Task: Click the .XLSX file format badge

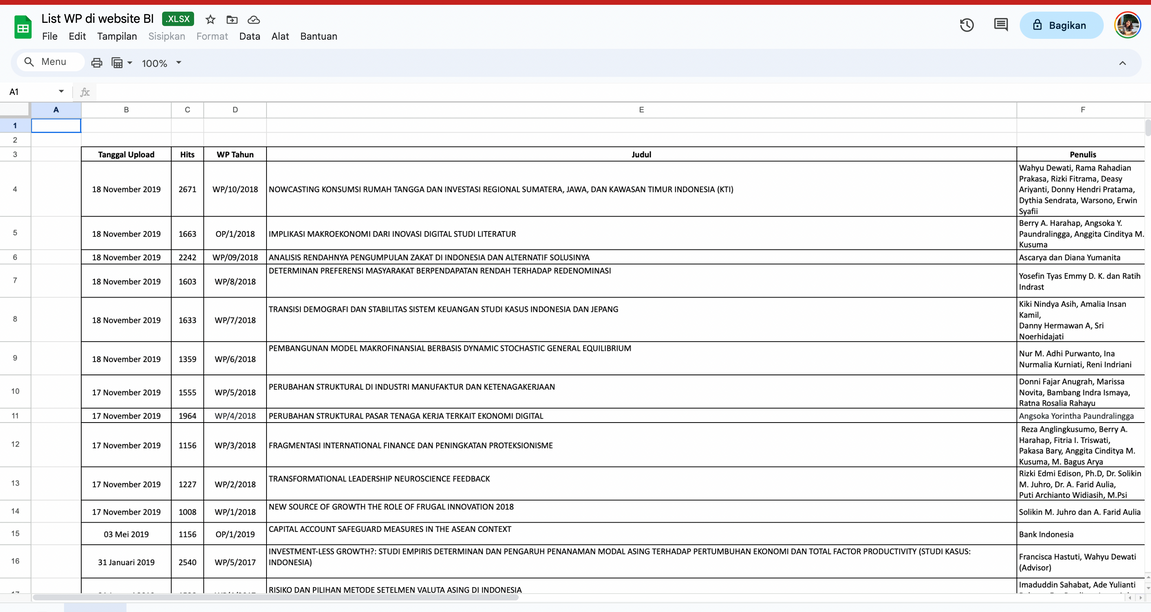Action: coord(178,19)
